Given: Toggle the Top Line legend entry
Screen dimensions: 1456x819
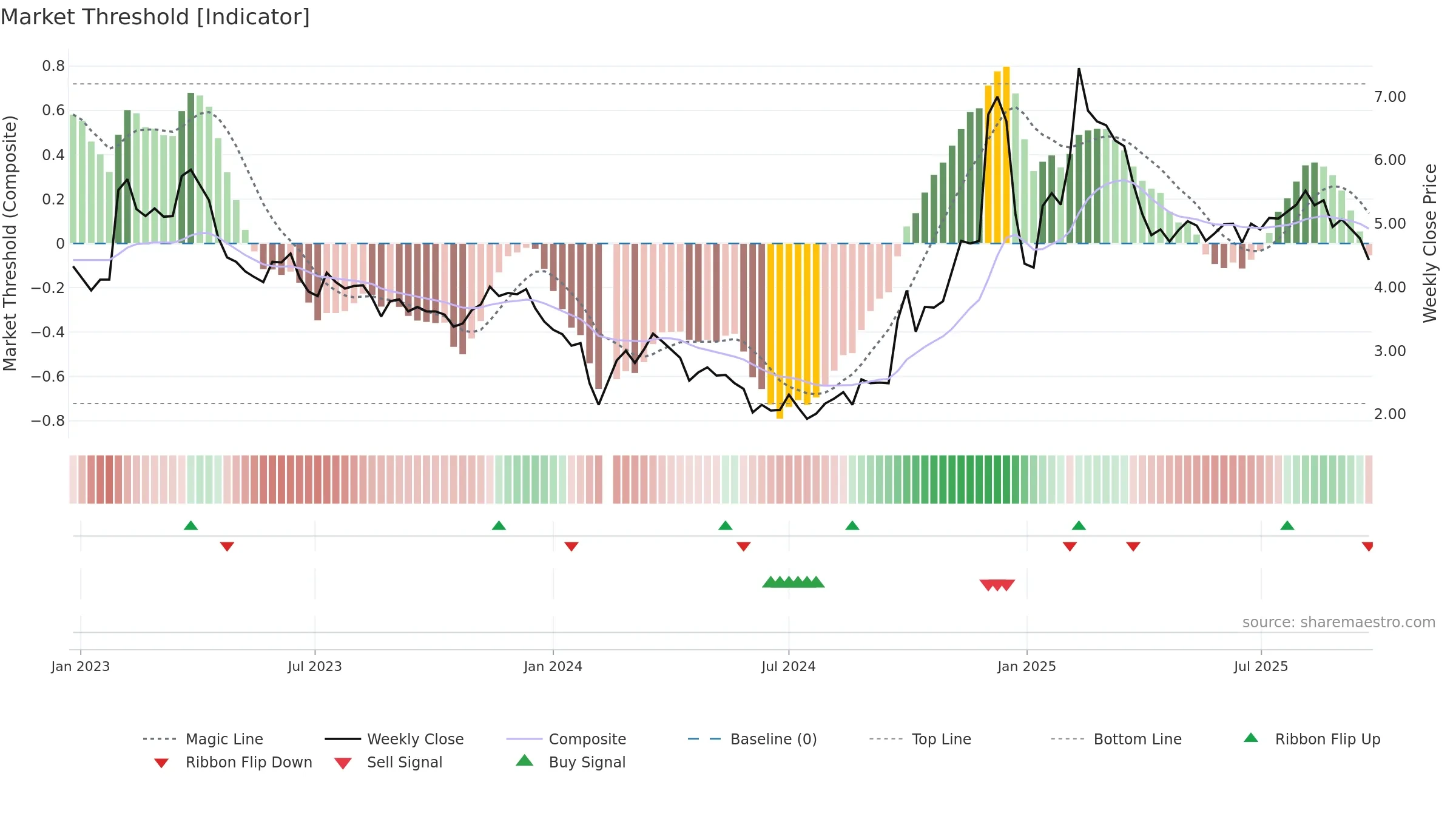Looking at the screenshot, I should (x=920, y=739).
